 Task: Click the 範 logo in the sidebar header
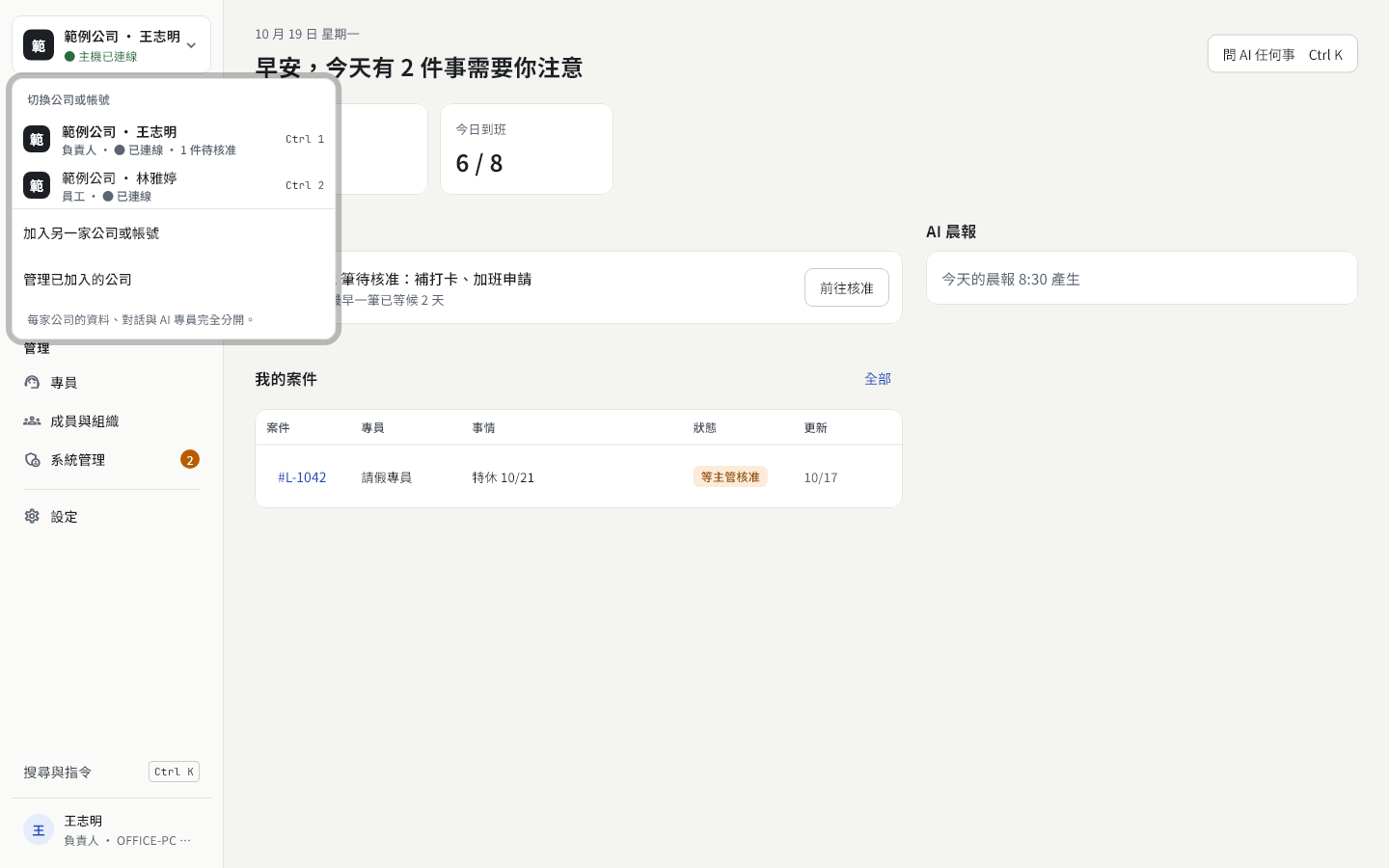coord(39,45)
